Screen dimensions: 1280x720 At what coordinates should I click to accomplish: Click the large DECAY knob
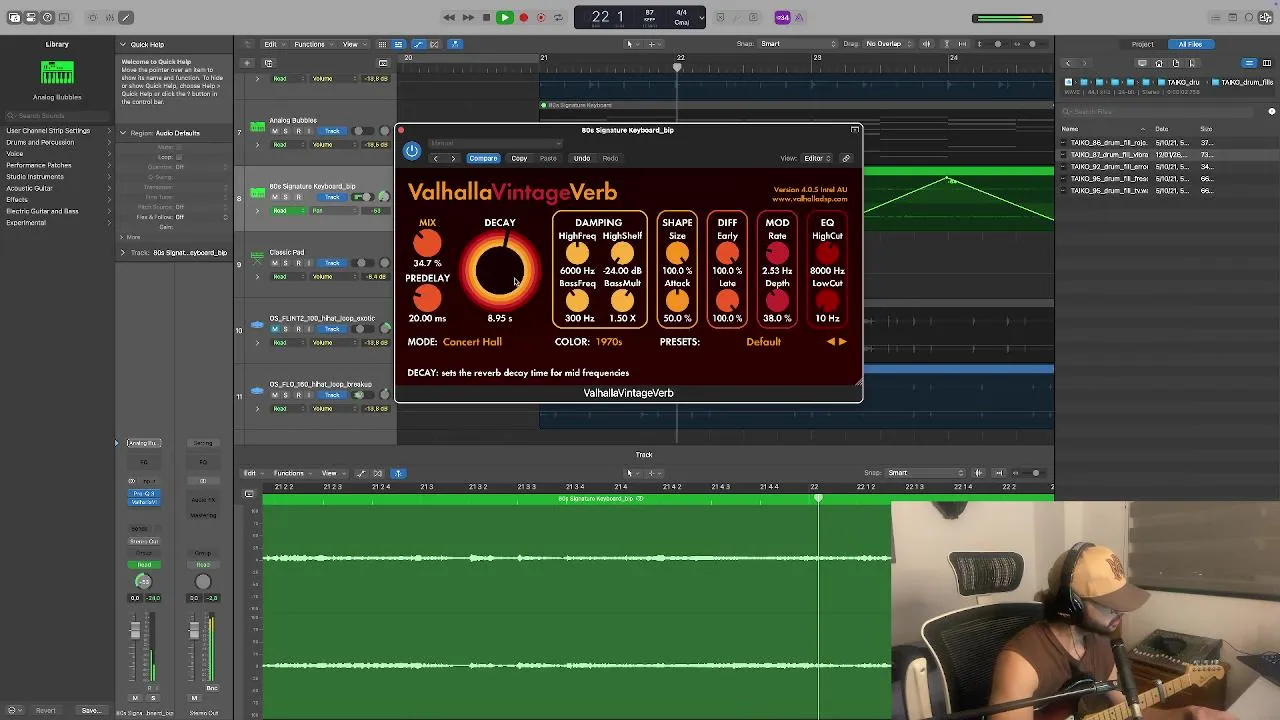tap(499, 271)
